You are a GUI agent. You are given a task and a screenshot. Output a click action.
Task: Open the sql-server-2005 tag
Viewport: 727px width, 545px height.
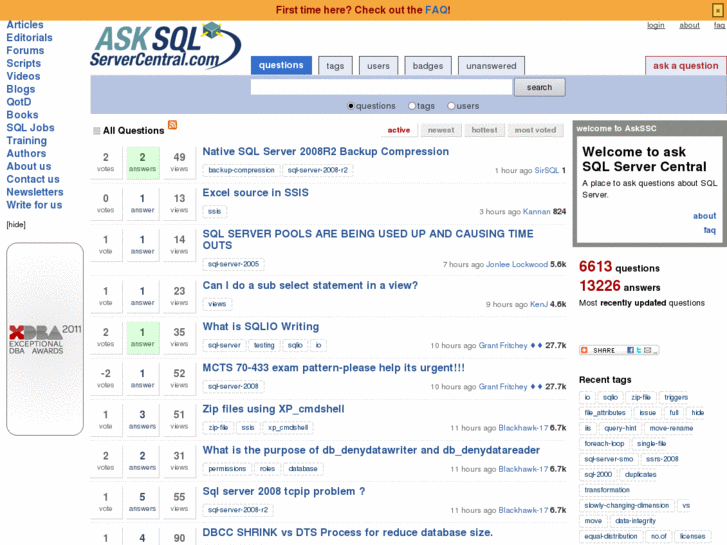(234, 264)
